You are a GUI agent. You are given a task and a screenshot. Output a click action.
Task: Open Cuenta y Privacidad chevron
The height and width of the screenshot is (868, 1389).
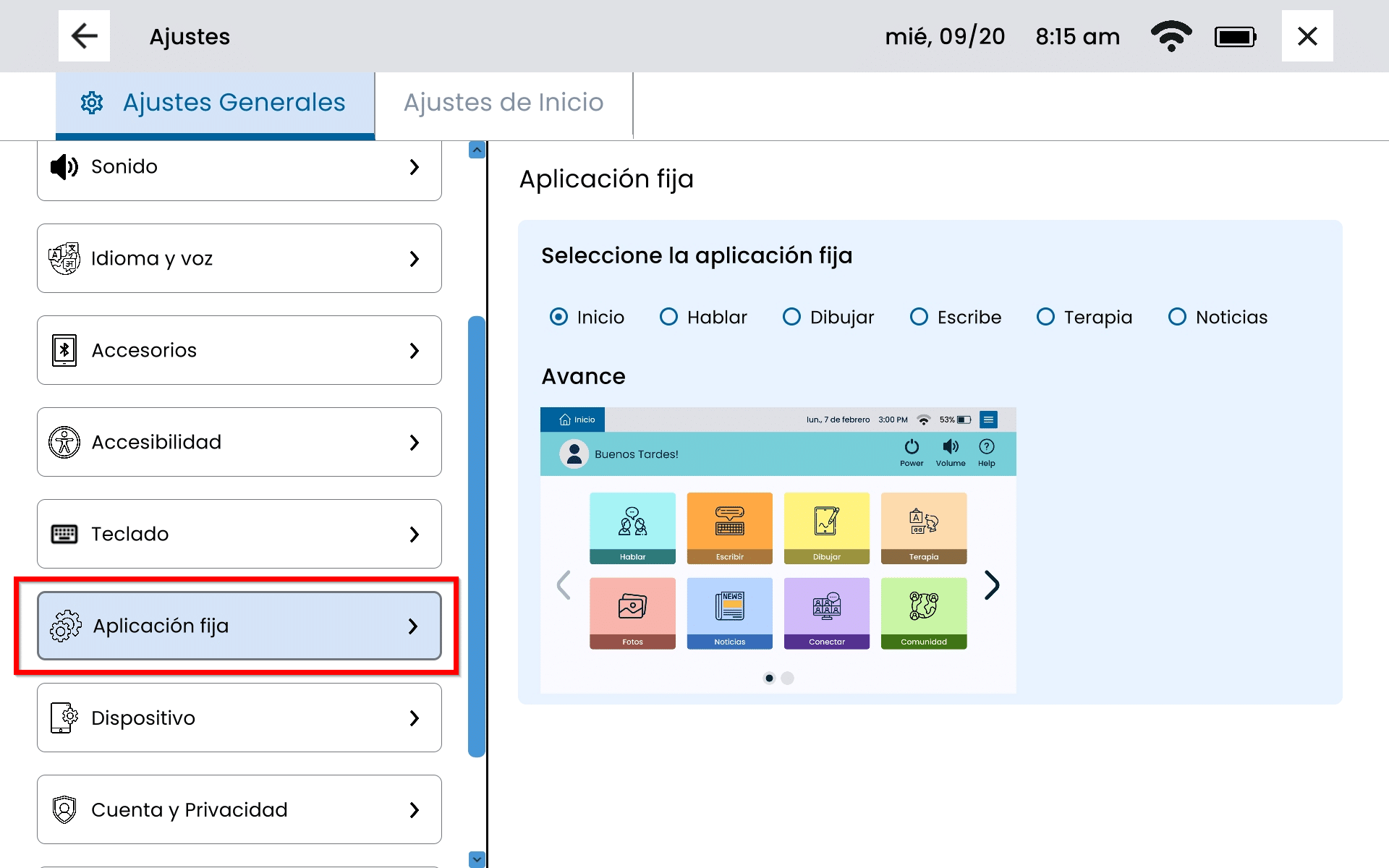[415, 809]
